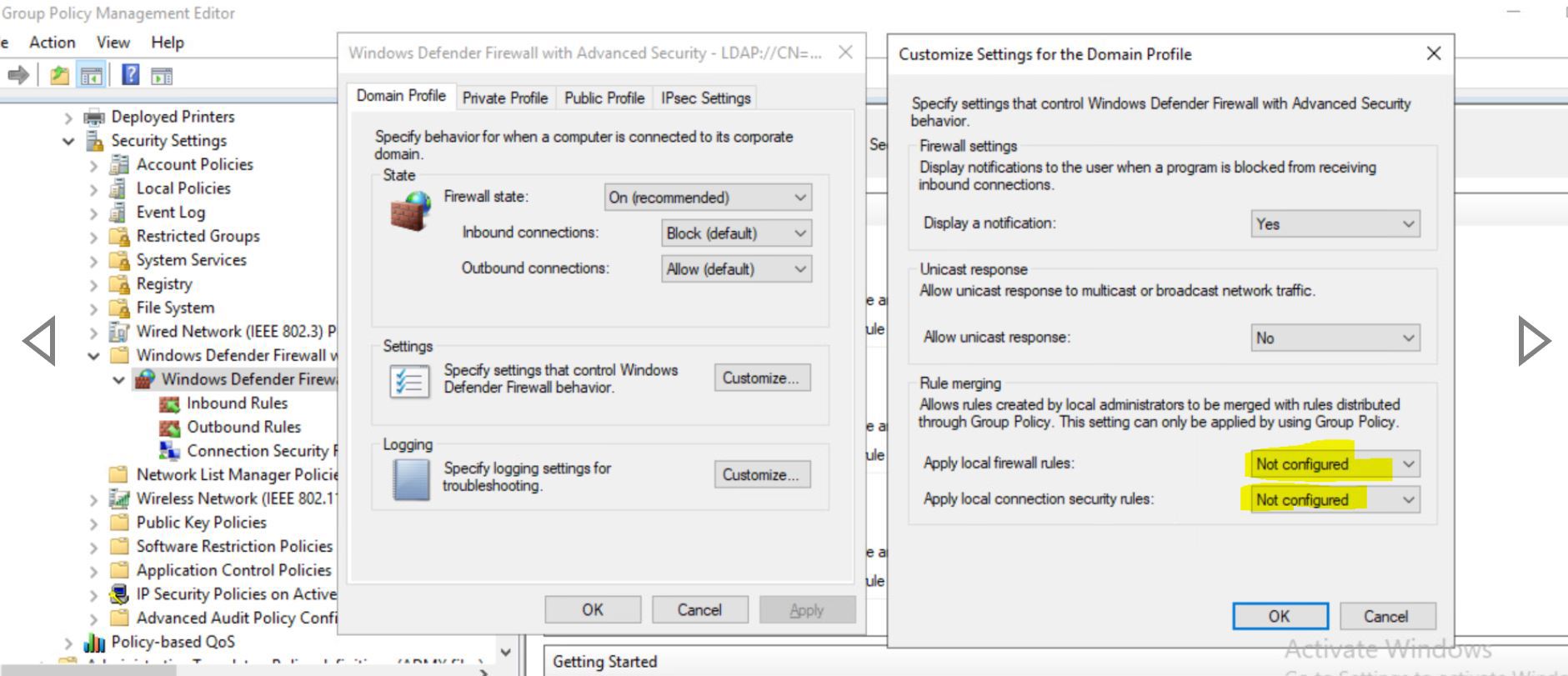Click the IP Security Policies icon
The image size is (1568, 676).
click(119, 594)
